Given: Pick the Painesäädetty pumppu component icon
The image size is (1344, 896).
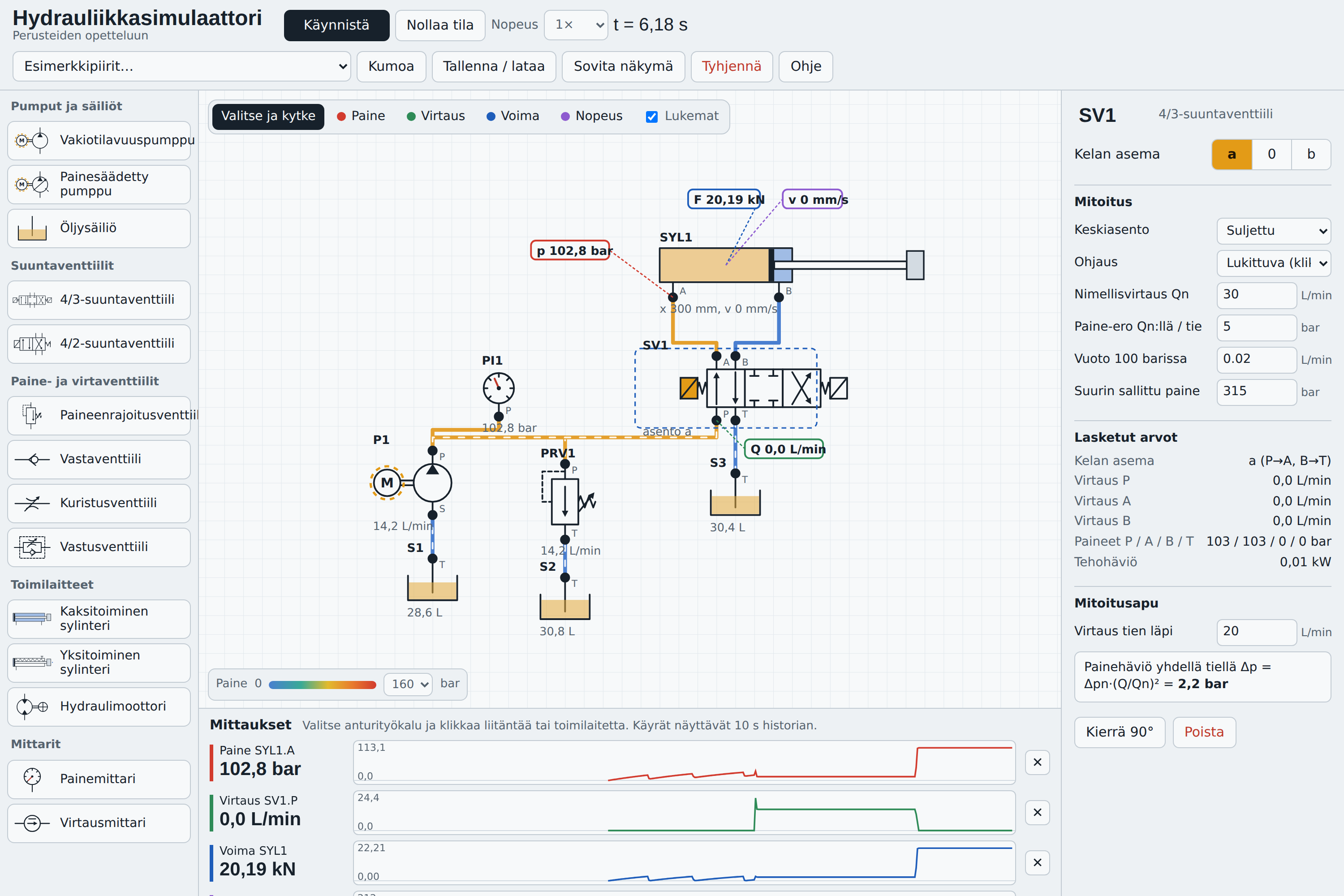Looking at the screenshot, I should (32, 184).
